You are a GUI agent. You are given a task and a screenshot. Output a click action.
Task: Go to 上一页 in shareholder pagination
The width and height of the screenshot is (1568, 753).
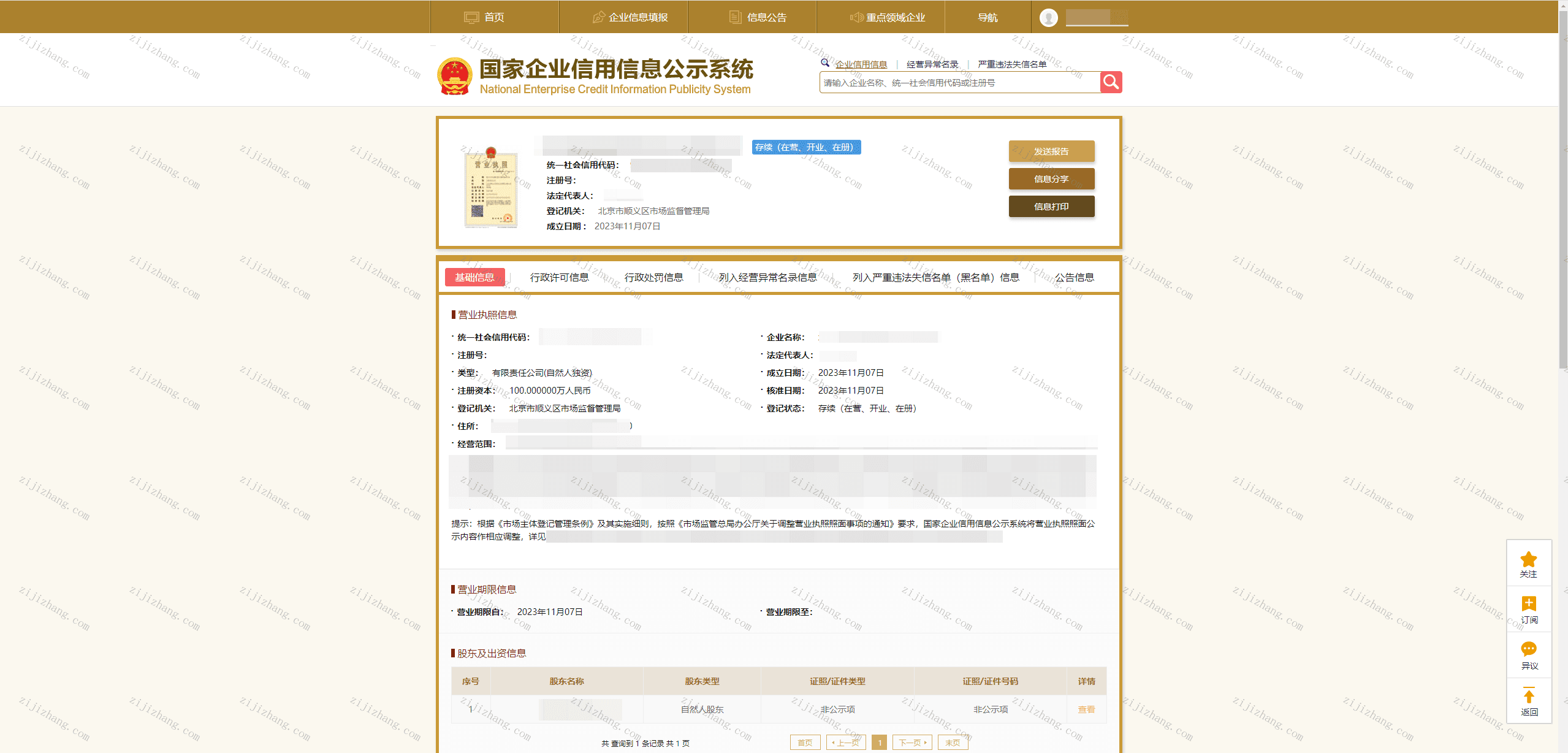point(846,743)
